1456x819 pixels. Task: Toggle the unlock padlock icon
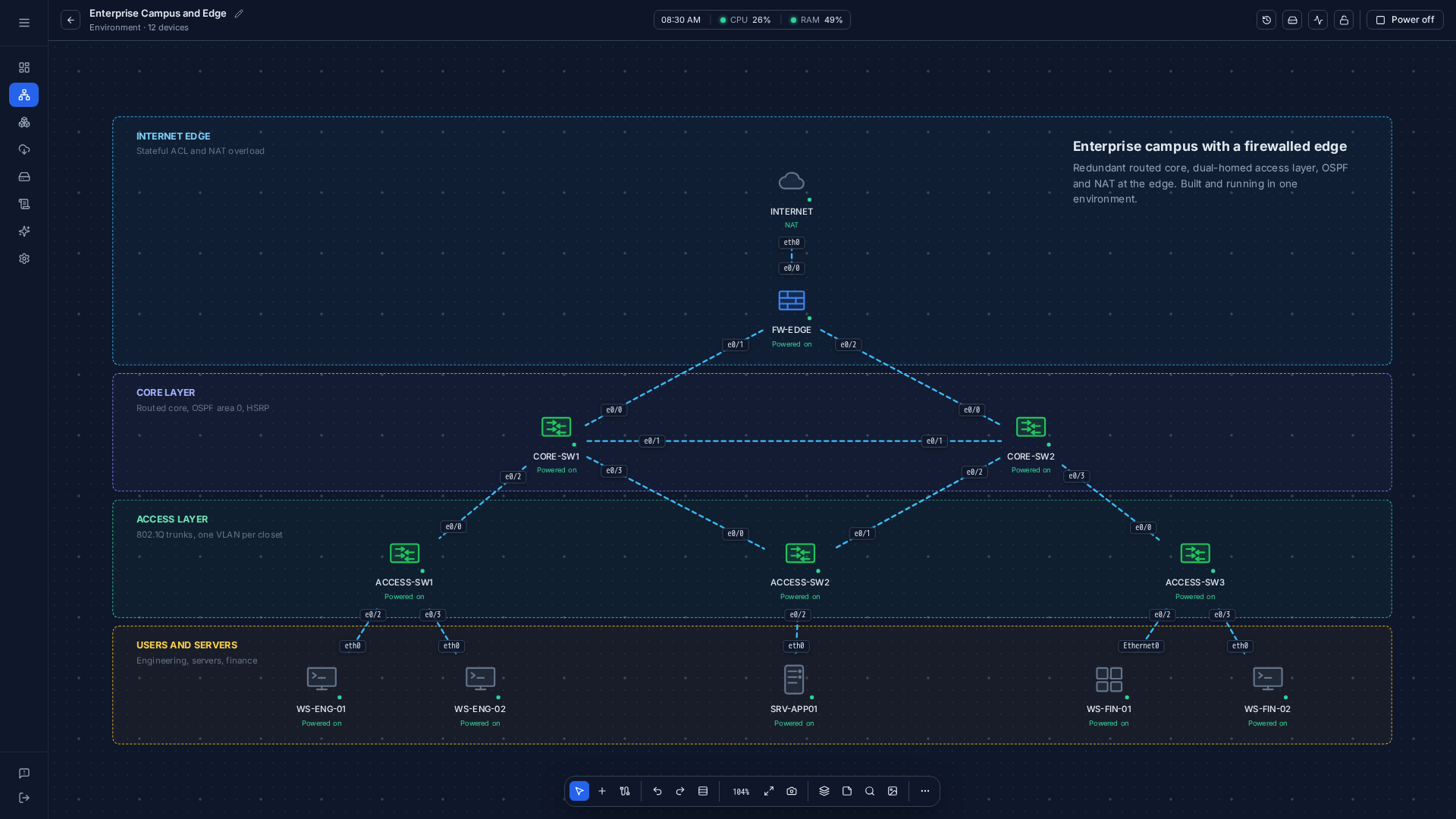(x=1344, y=20)
